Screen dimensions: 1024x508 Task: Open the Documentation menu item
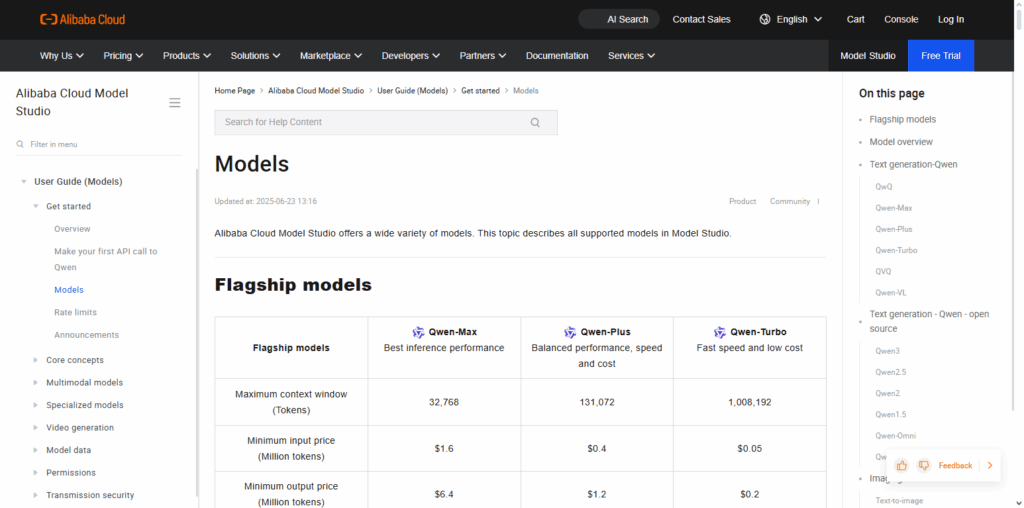[x=557, y=56]
